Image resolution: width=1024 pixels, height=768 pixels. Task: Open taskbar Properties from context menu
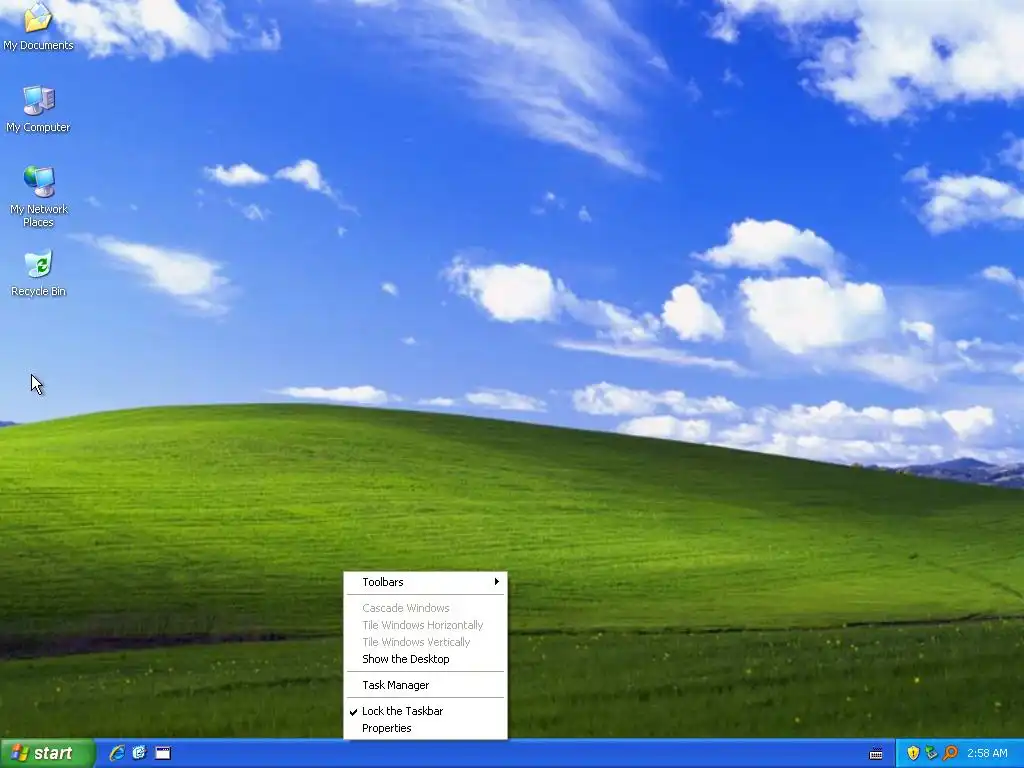[425, 728]
